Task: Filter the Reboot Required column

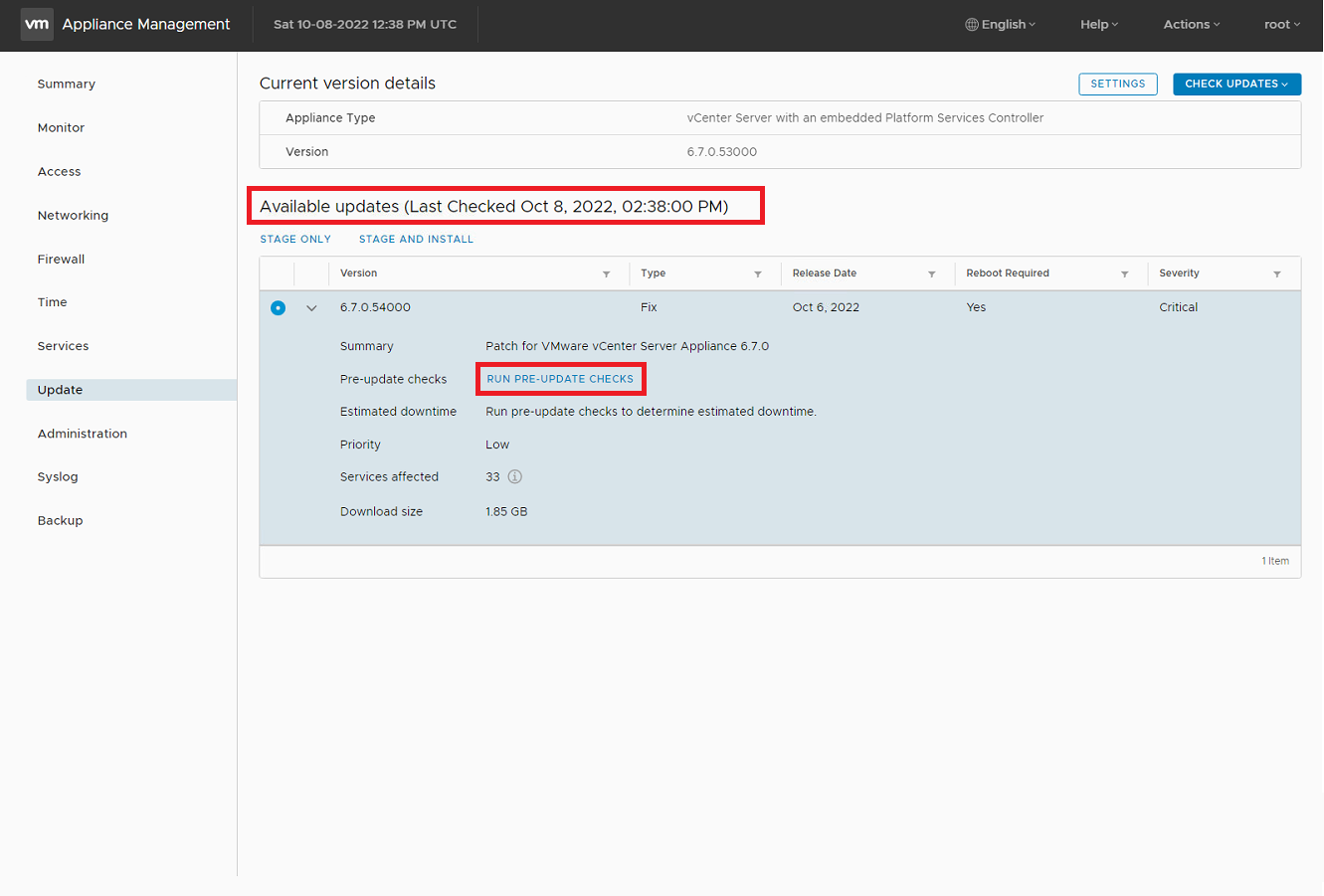Action: point(1125,273)
